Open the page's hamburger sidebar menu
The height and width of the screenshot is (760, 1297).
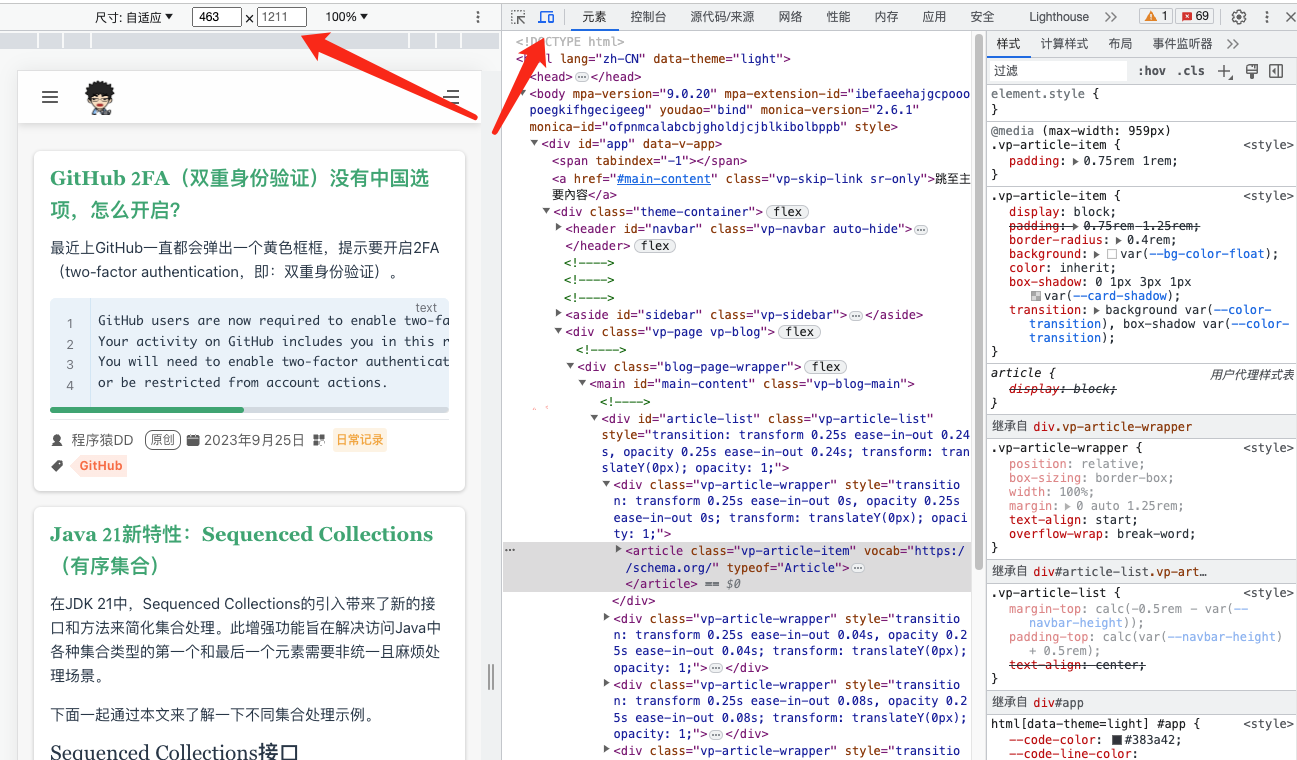point(50,97)
